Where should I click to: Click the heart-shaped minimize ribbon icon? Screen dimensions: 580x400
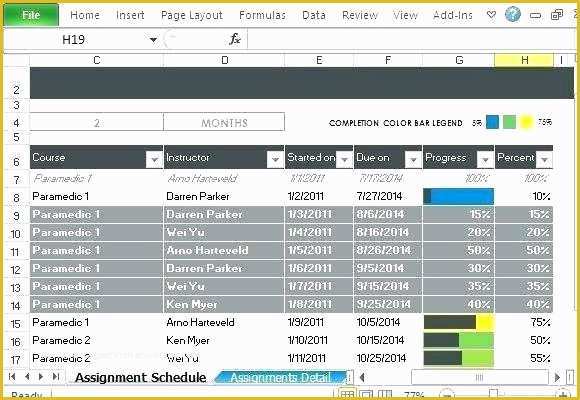click(x=491, y=15)
